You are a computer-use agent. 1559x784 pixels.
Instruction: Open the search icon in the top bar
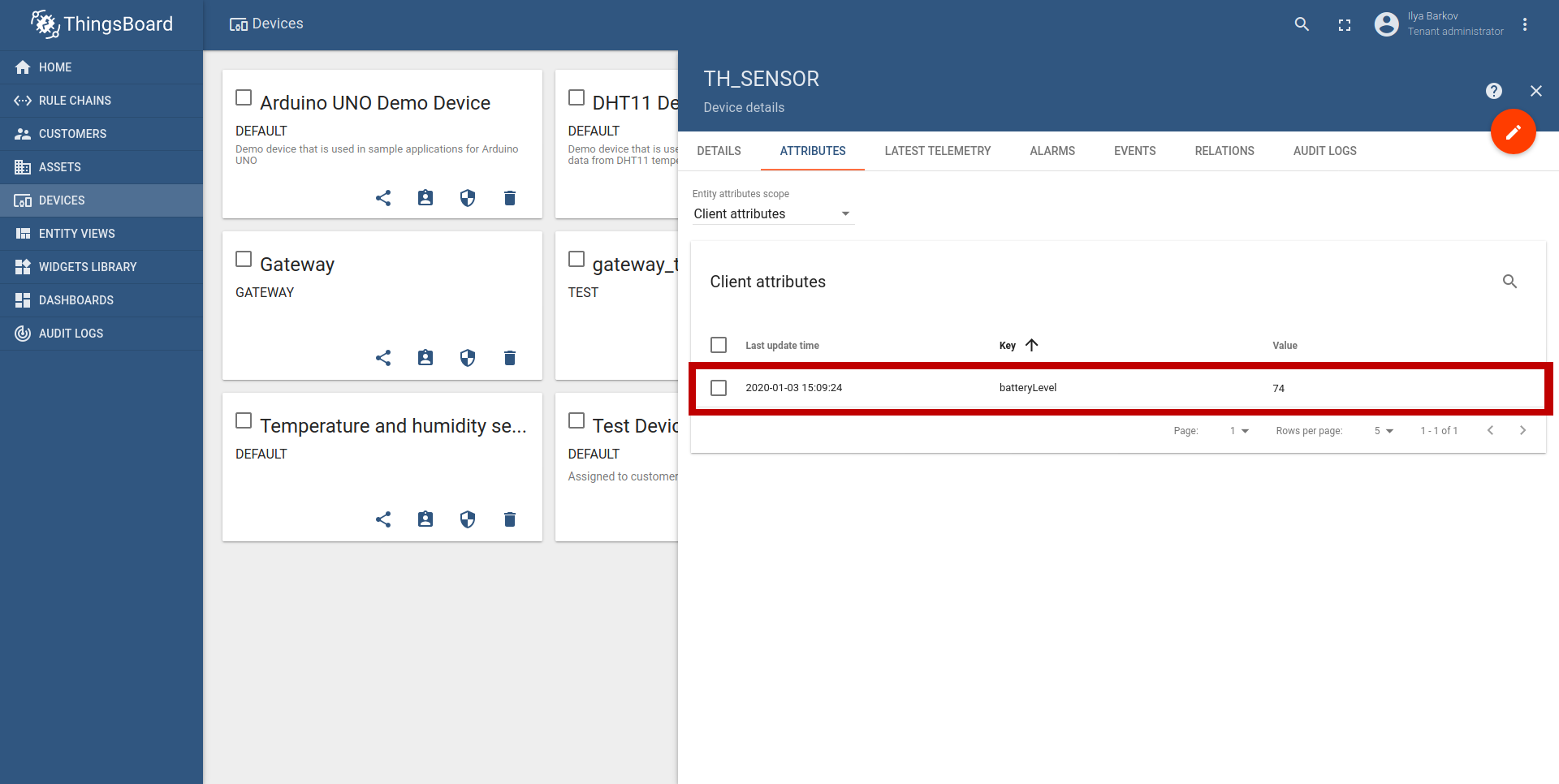(x=1302, y=24)
